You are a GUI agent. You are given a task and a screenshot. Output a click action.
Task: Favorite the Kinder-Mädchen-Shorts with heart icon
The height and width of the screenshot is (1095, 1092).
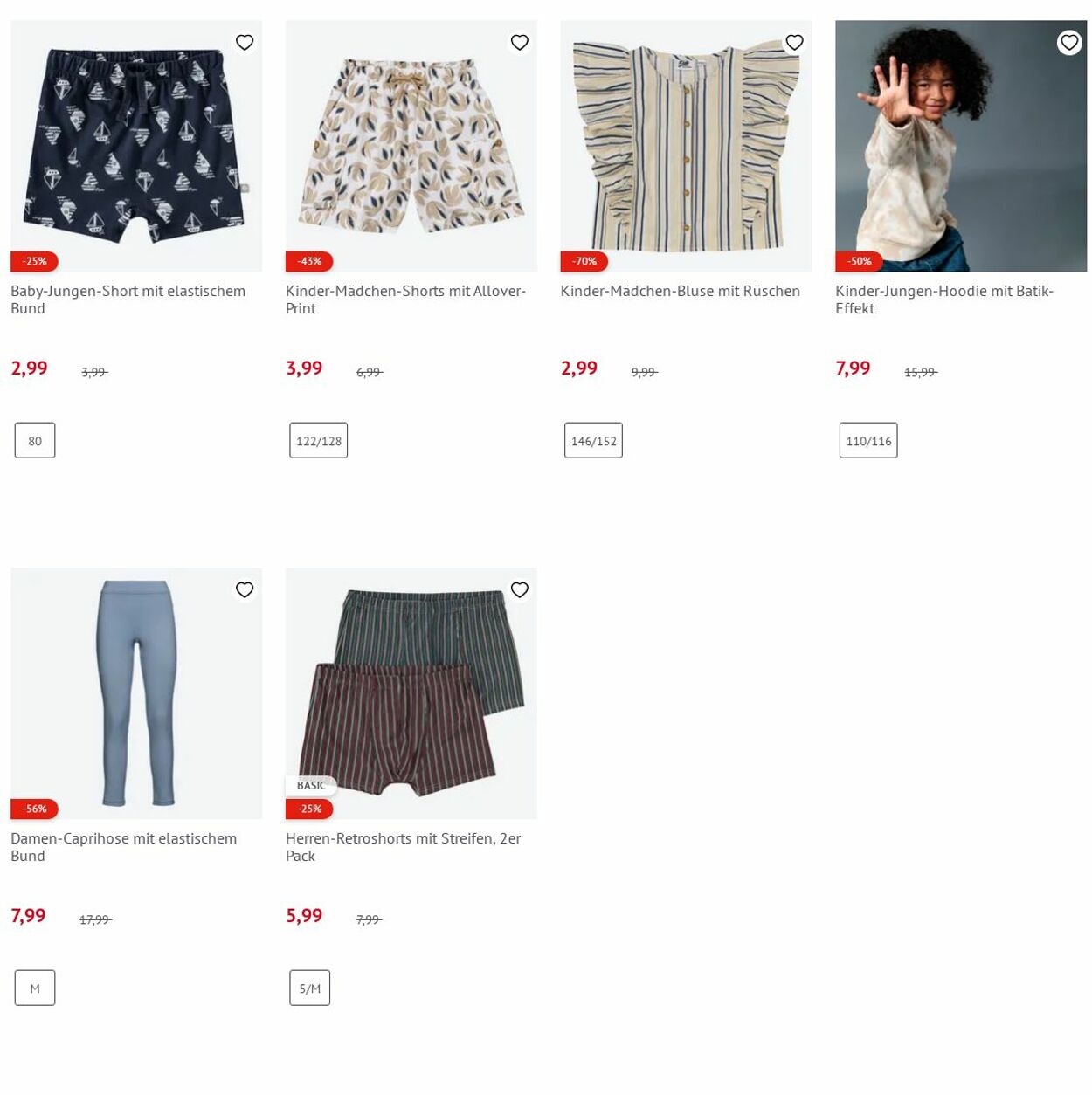[x=520, y=42]
